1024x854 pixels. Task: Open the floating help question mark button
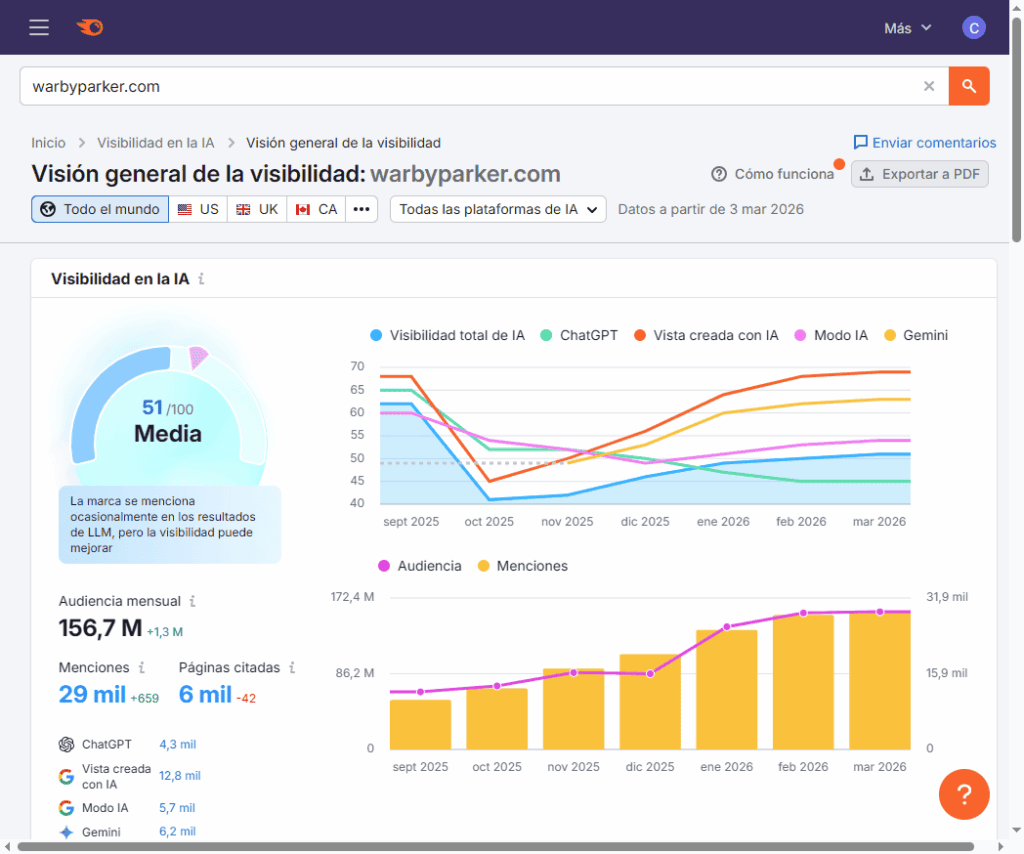pyautogui.click(x=963, y=794)
